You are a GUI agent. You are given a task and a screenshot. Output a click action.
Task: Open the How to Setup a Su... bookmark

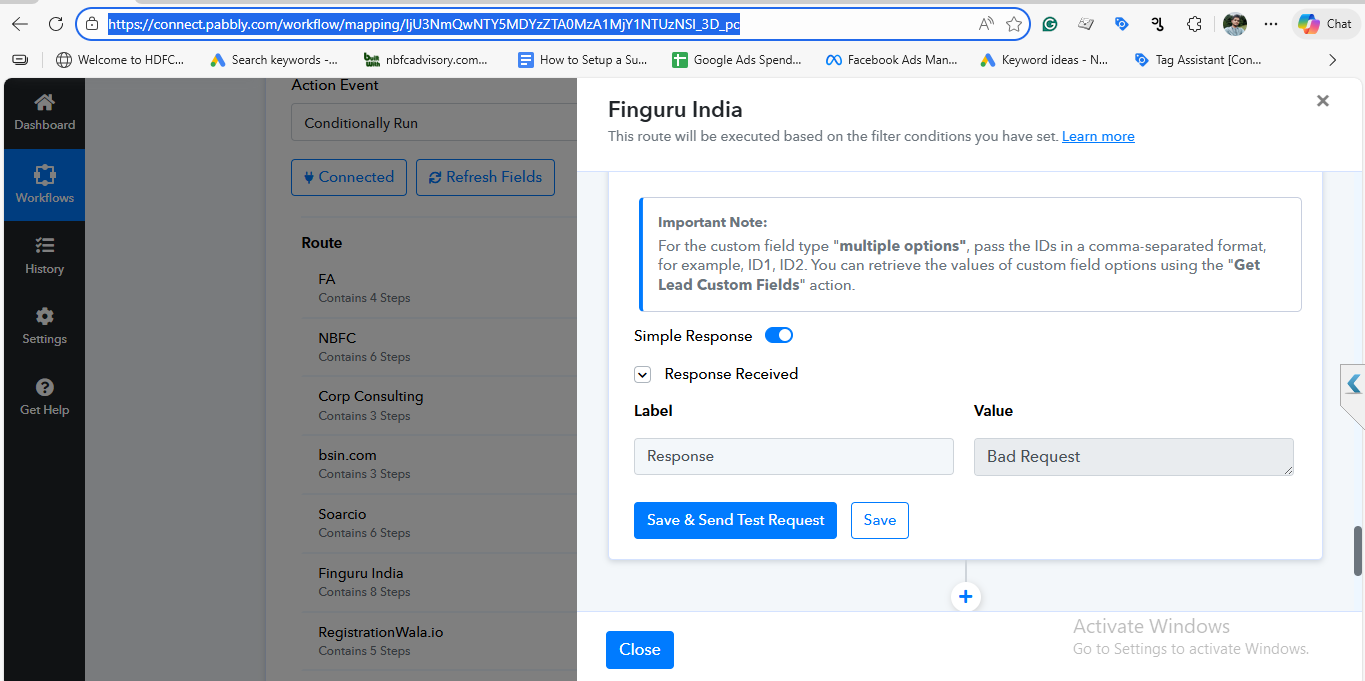coord(583,60)
